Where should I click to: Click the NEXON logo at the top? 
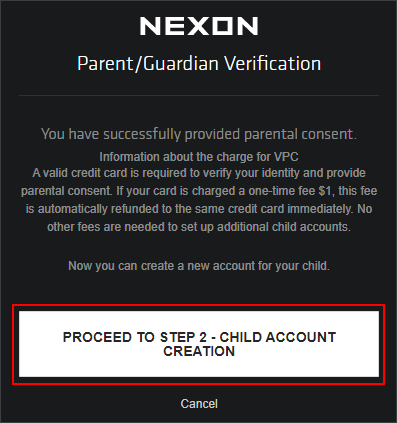[199, 26]
